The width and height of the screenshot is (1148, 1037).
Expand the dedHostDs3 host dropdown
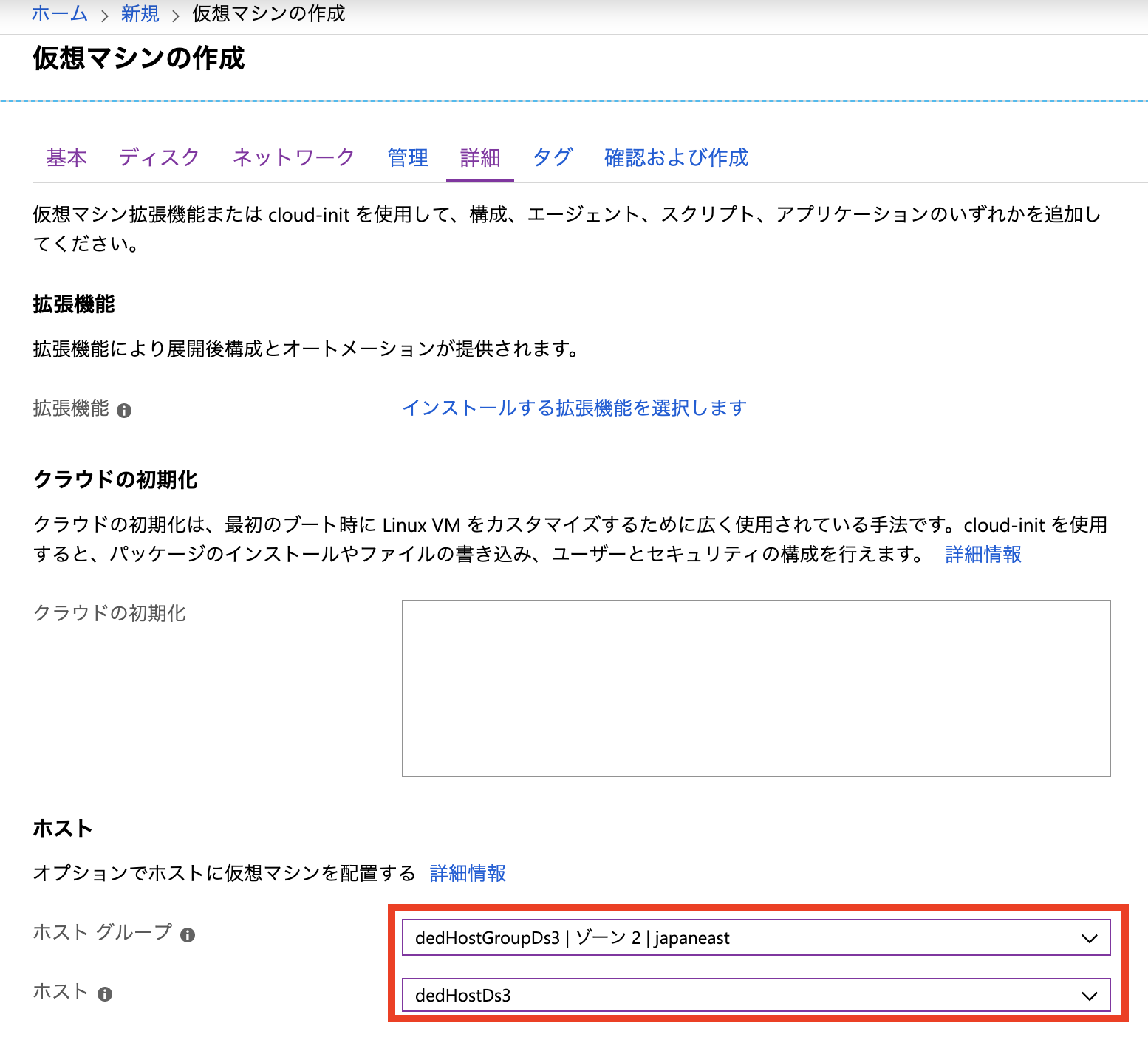pos(755,995)
